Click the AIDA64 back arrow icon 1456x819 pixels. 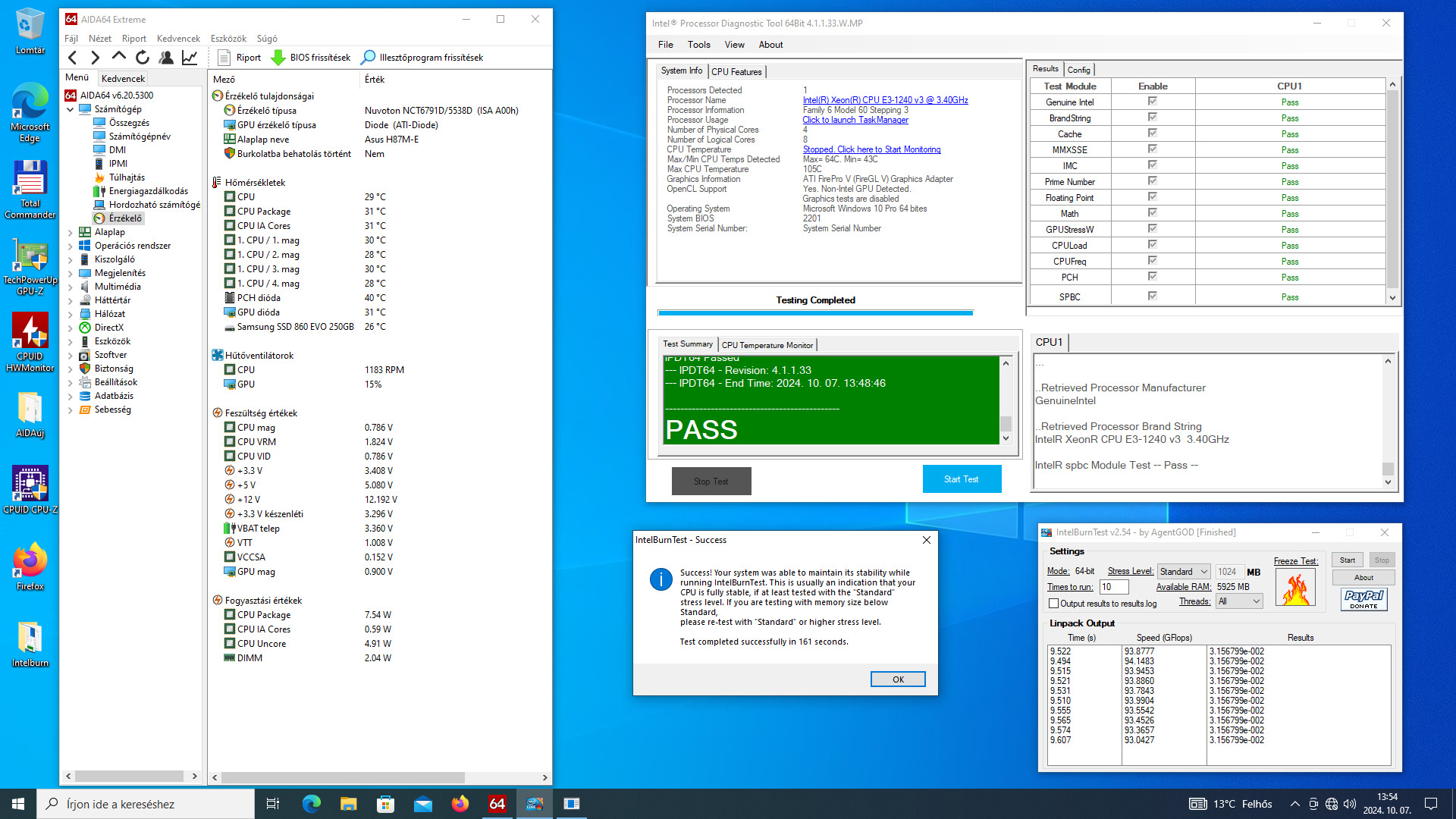73,58
